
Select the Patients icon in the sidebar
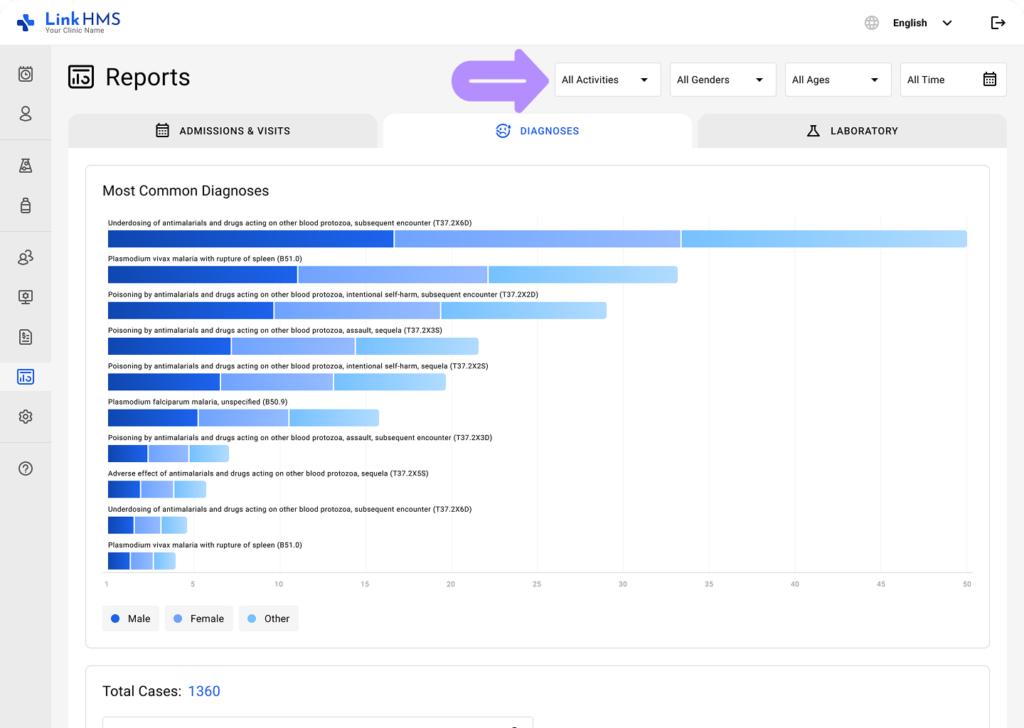(25, 114)
